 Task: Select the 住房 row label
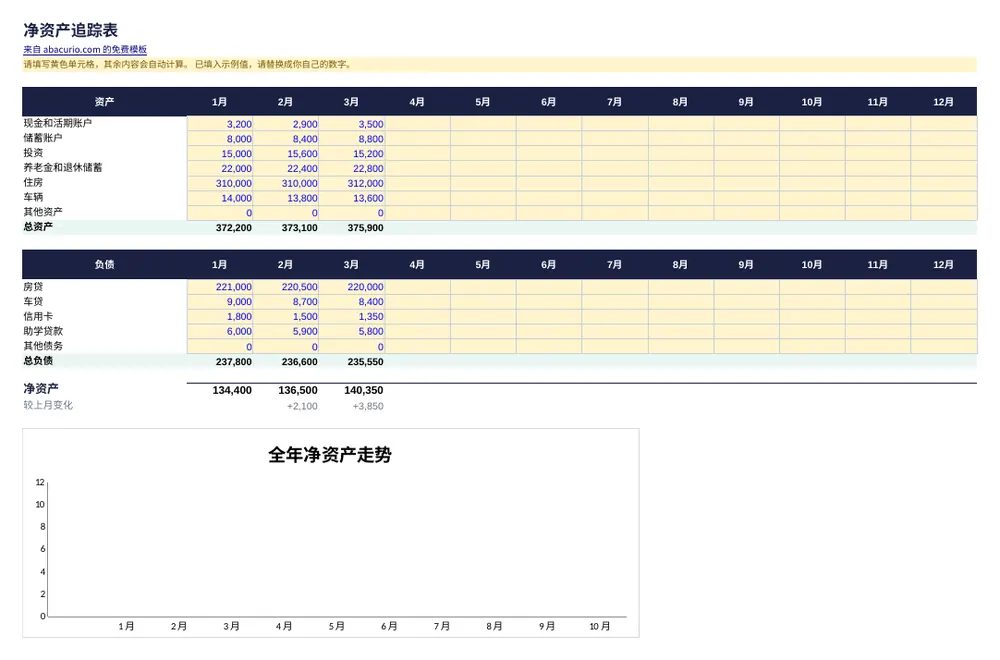click(x=33, y=182)
